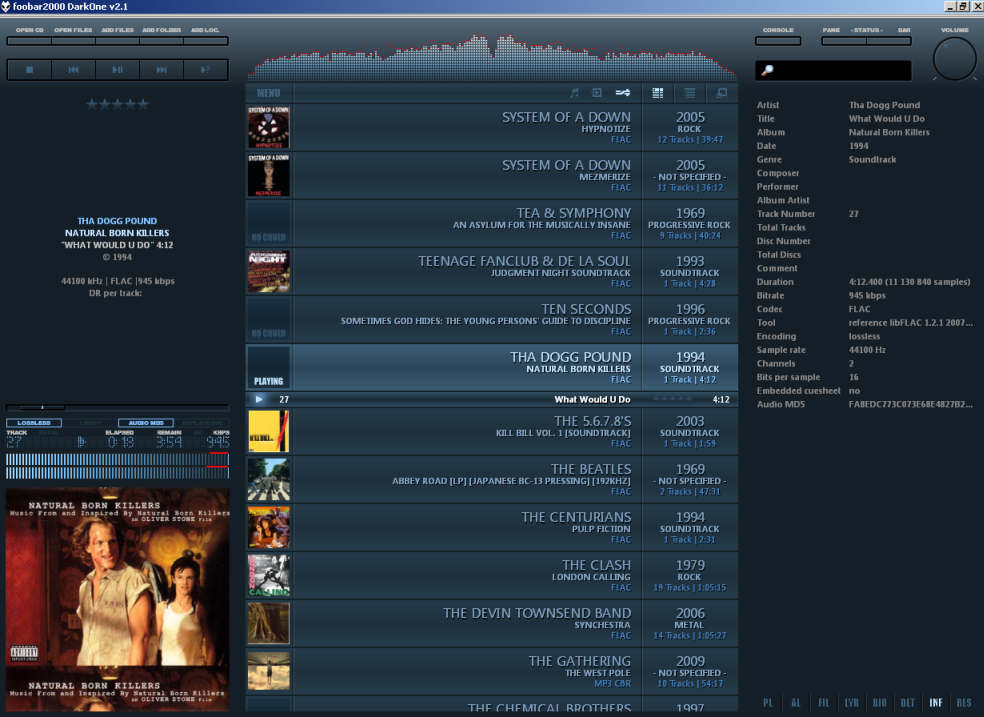Click the REPLAYGAIN indicator
The width and height of the screenshot is (984, 717).
[x=201, y=423]
